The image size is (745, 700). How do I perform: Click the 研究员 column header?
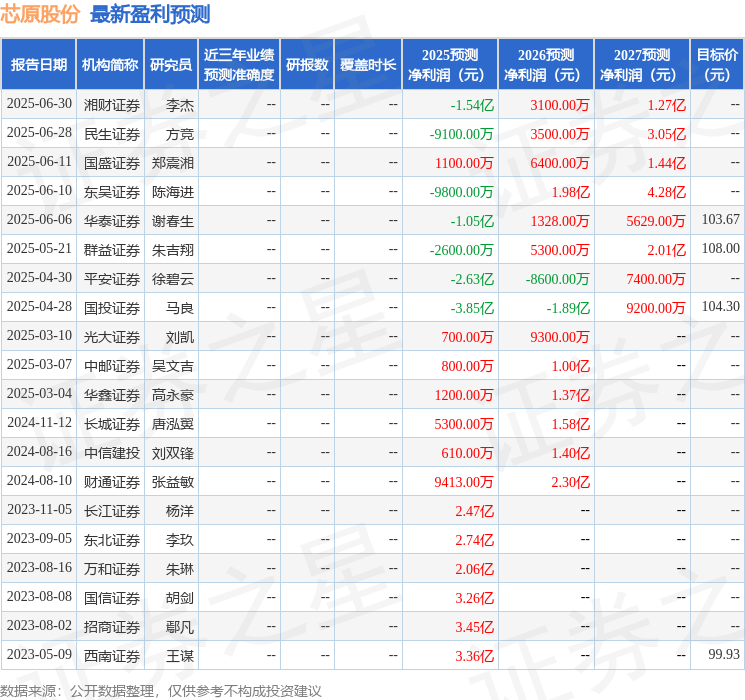point(171,64)
